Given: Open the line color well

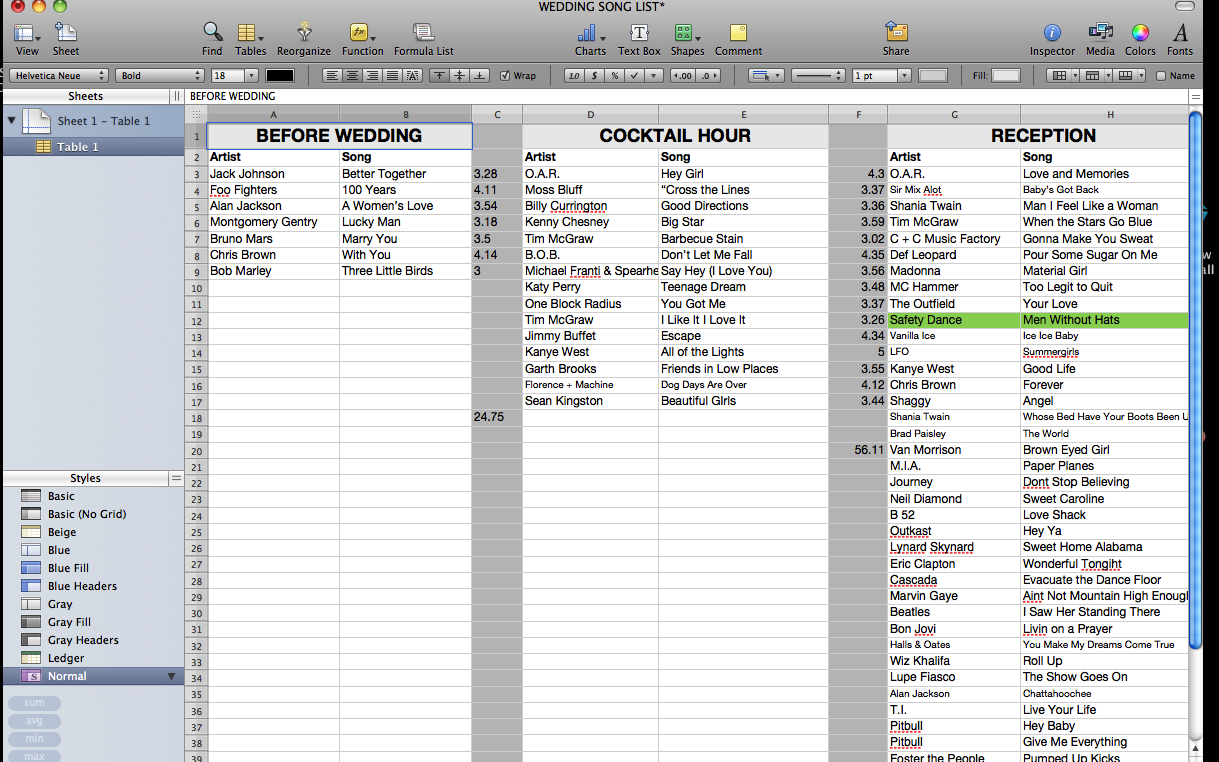Looking at the screenshot, I should tap(932, 76).
